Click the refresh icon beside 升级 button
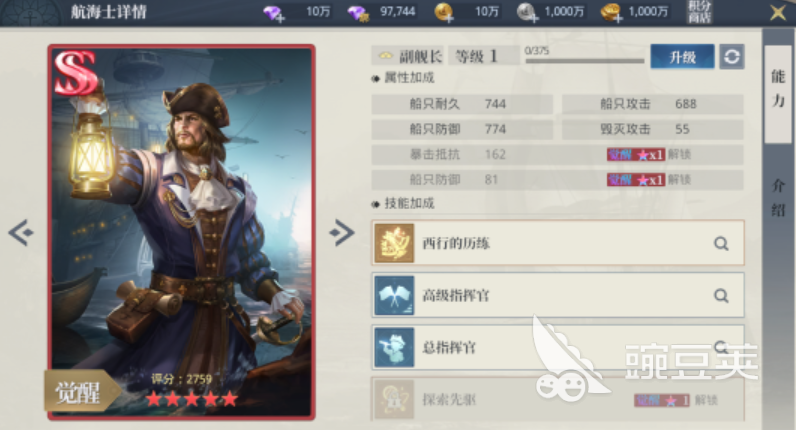Image resolution: width=796 pixels, height=430 pixels. (x=732, y=56)
